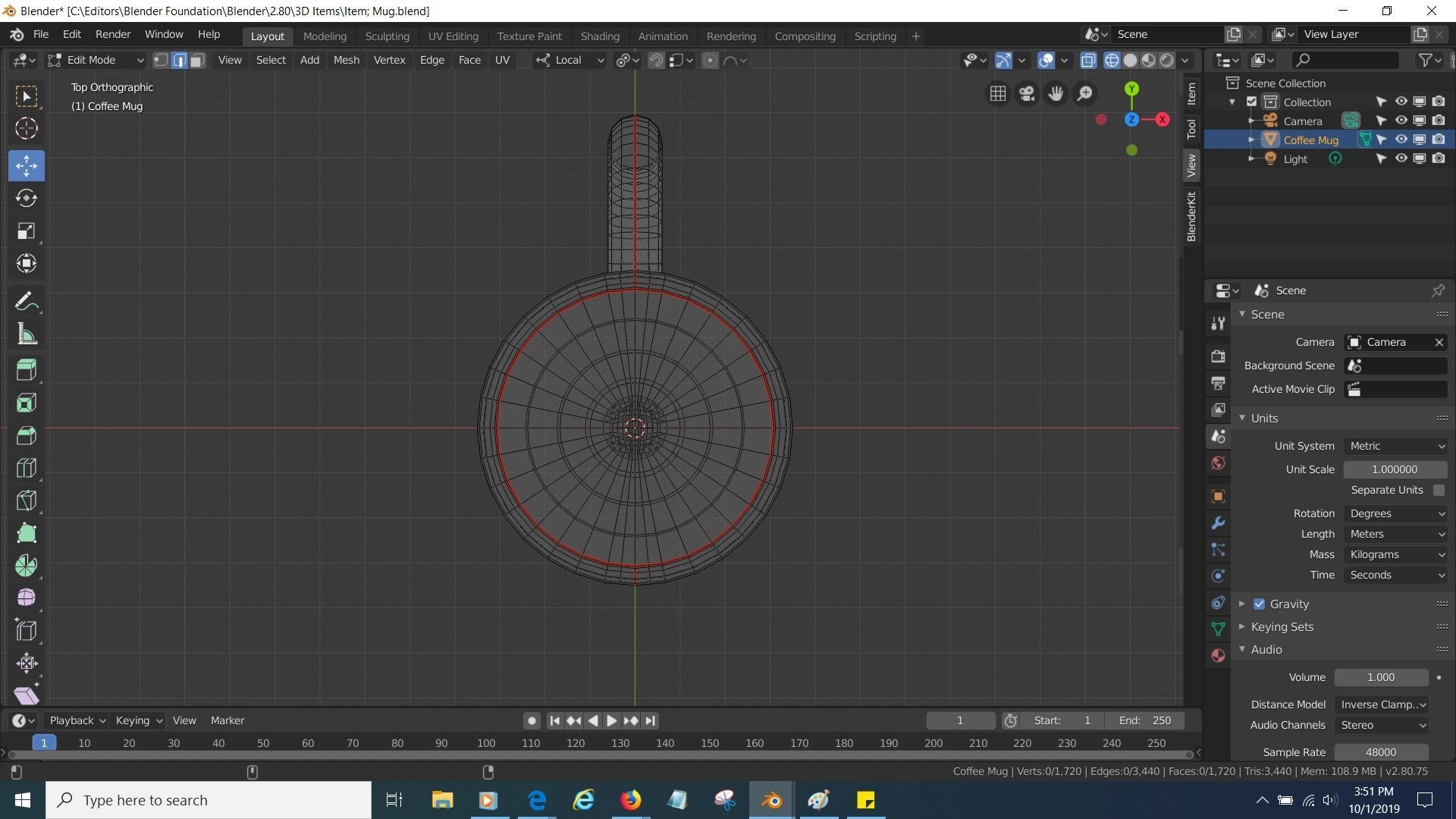This screenshot has width=1456, height=819.
Task: Uncheck the Gravity checkbox
Action: coord(1259,604)
